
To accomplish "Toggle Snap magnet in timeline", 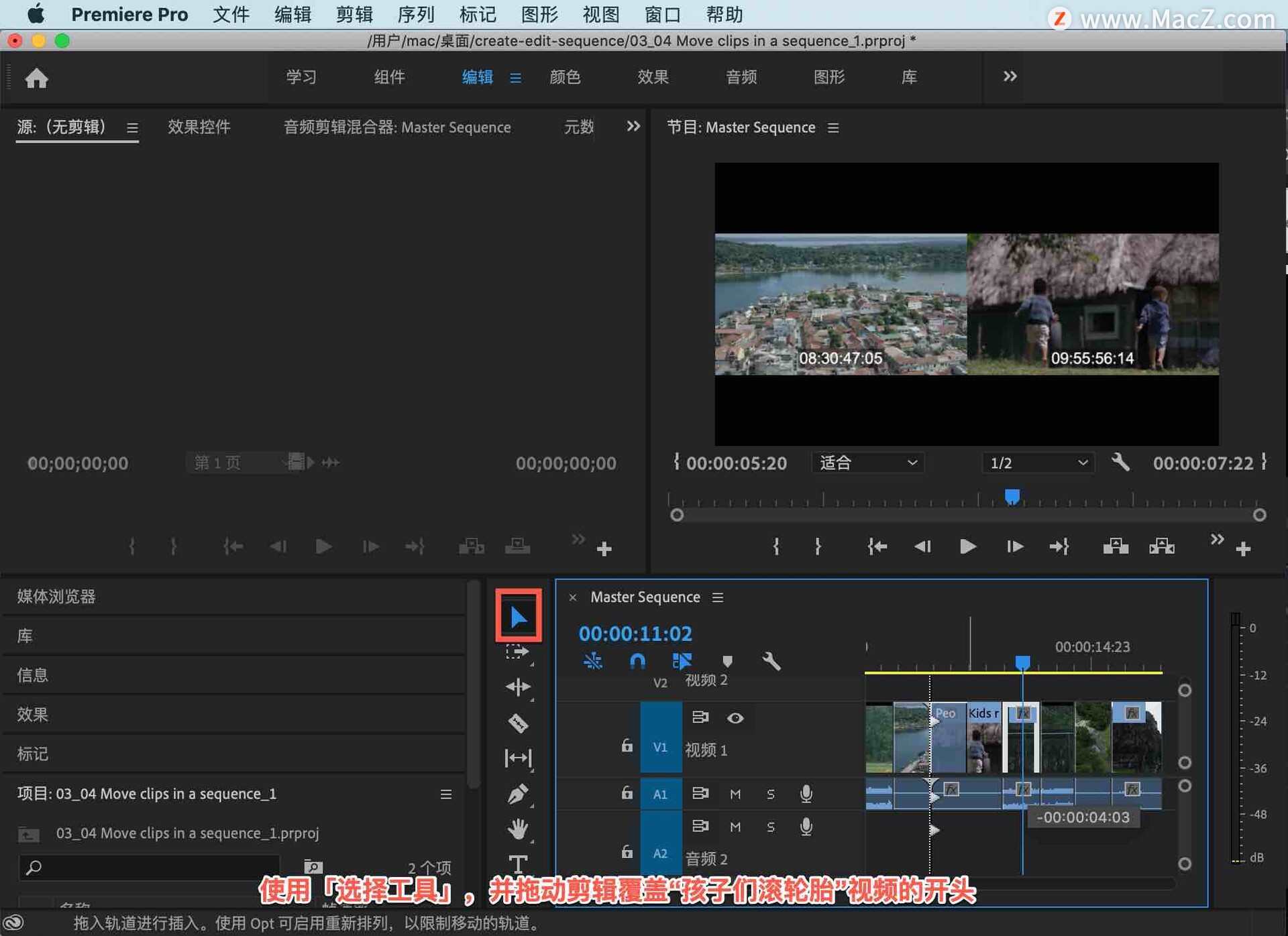I will [637, 662].
